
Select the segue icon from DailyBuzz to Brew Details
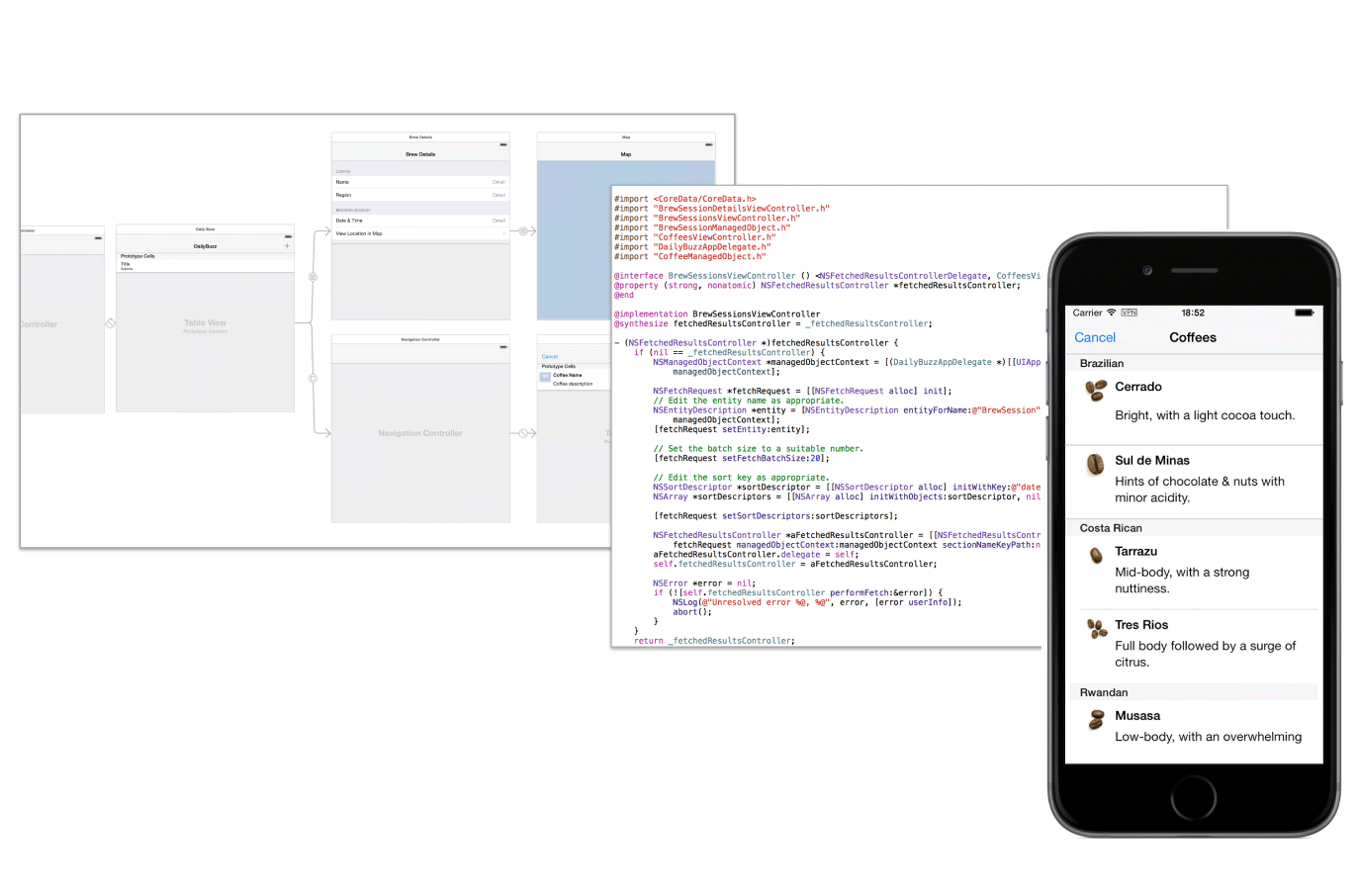[313, 277]
